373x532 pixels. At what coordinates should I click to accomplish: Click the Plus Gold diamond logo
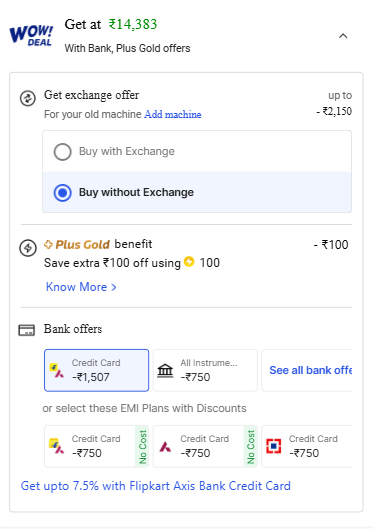coord(48,244)
